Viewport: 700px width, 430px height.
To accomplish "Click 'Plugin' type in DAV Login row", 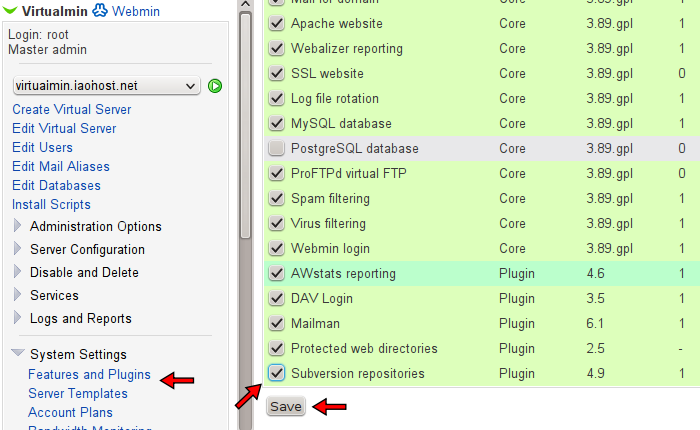I will pos(517,299).
